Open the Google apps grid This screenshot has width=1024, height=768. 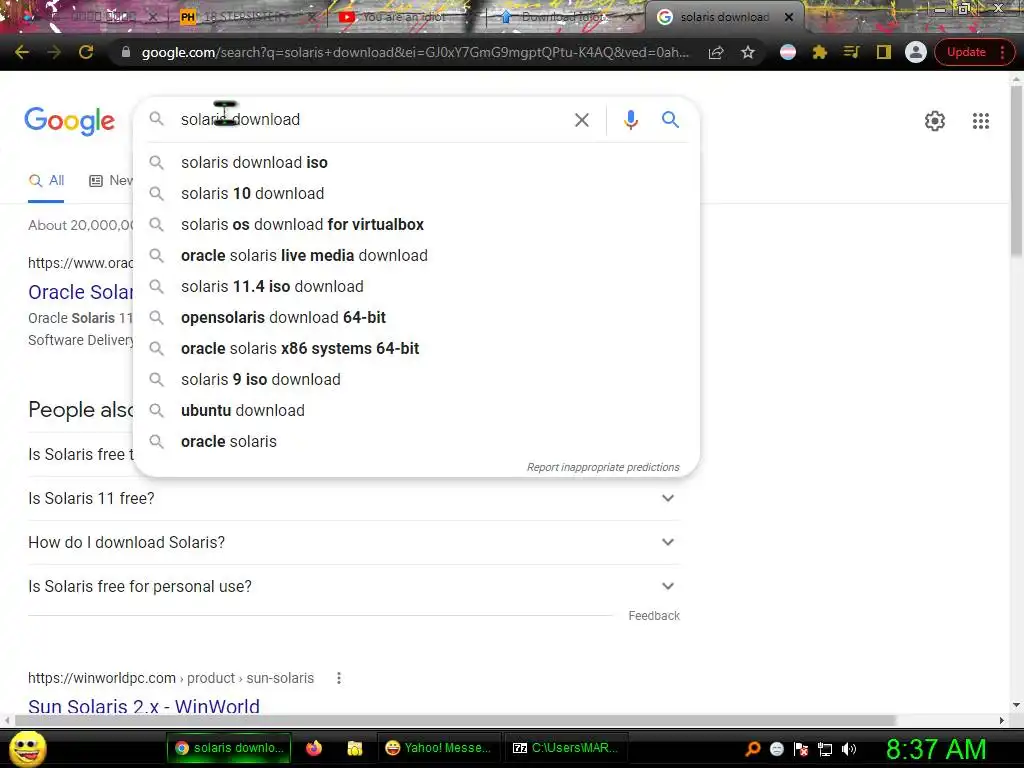[x=980, y=121]
